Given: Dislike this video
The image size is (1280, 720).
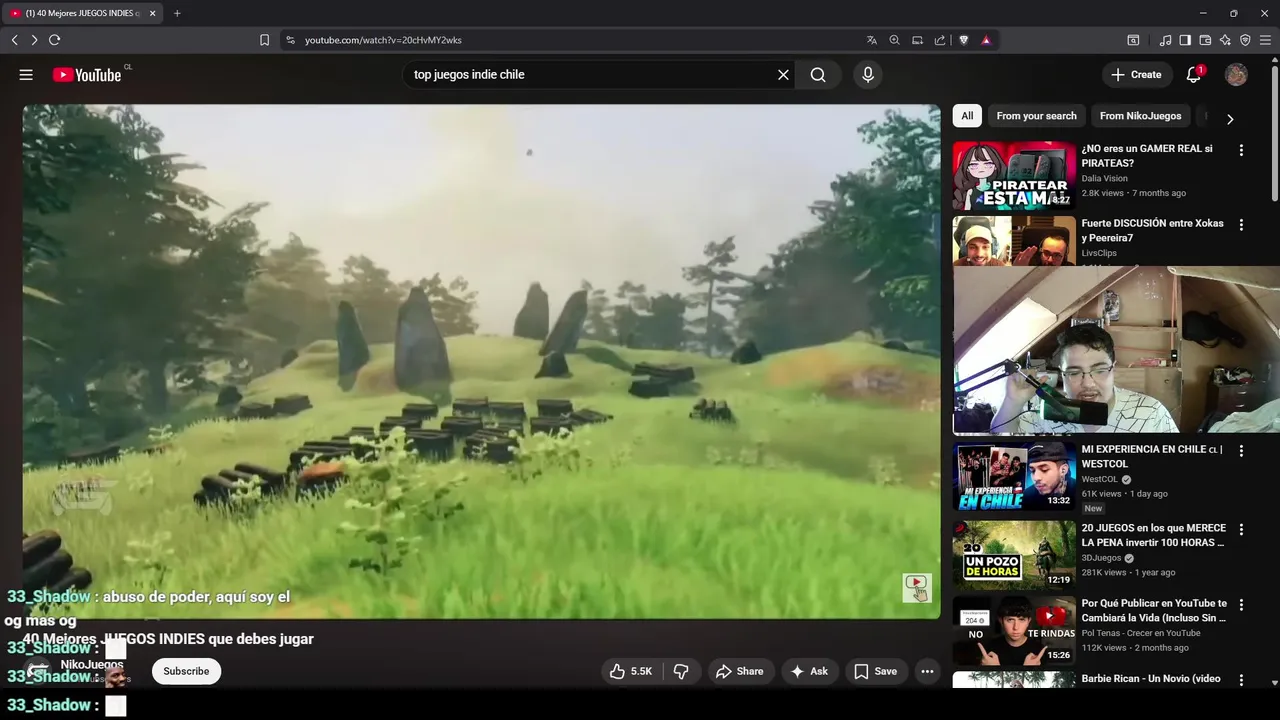Looking at the screenshot, I should pos(681,671).
